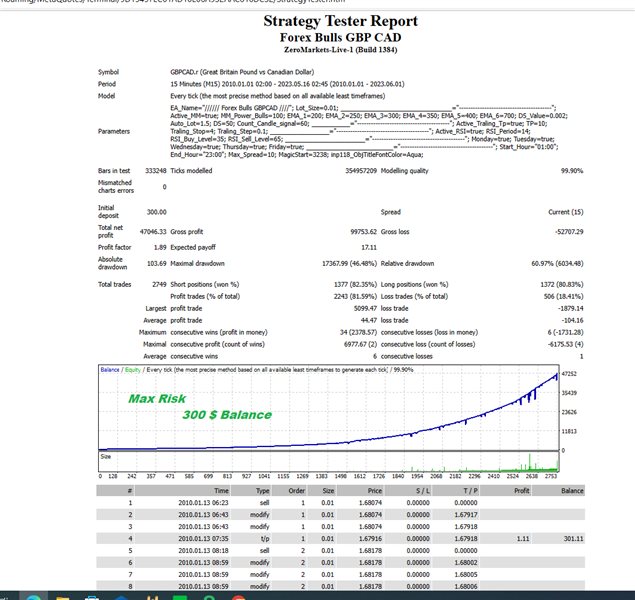Click the 'T / P' column header
This screenshot has height=600, width=635.
471,491
